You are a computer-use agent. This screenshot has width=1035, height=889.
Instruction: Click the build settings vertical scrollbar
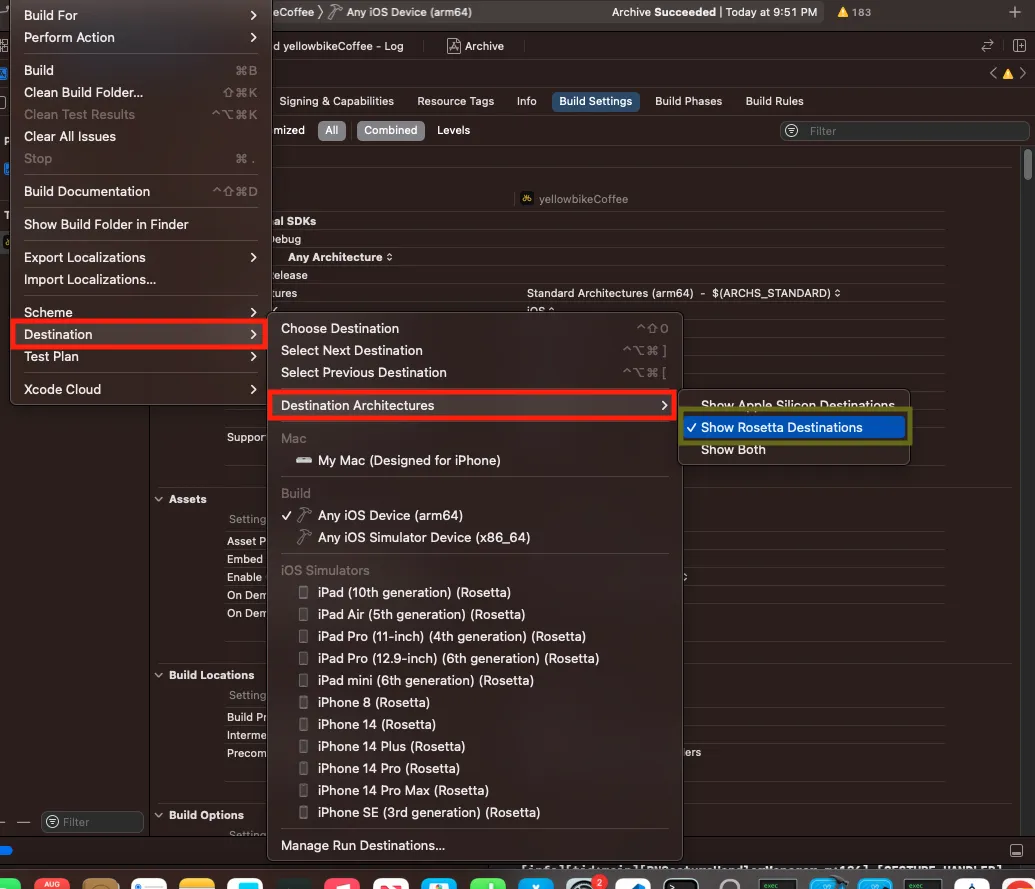1028,165
